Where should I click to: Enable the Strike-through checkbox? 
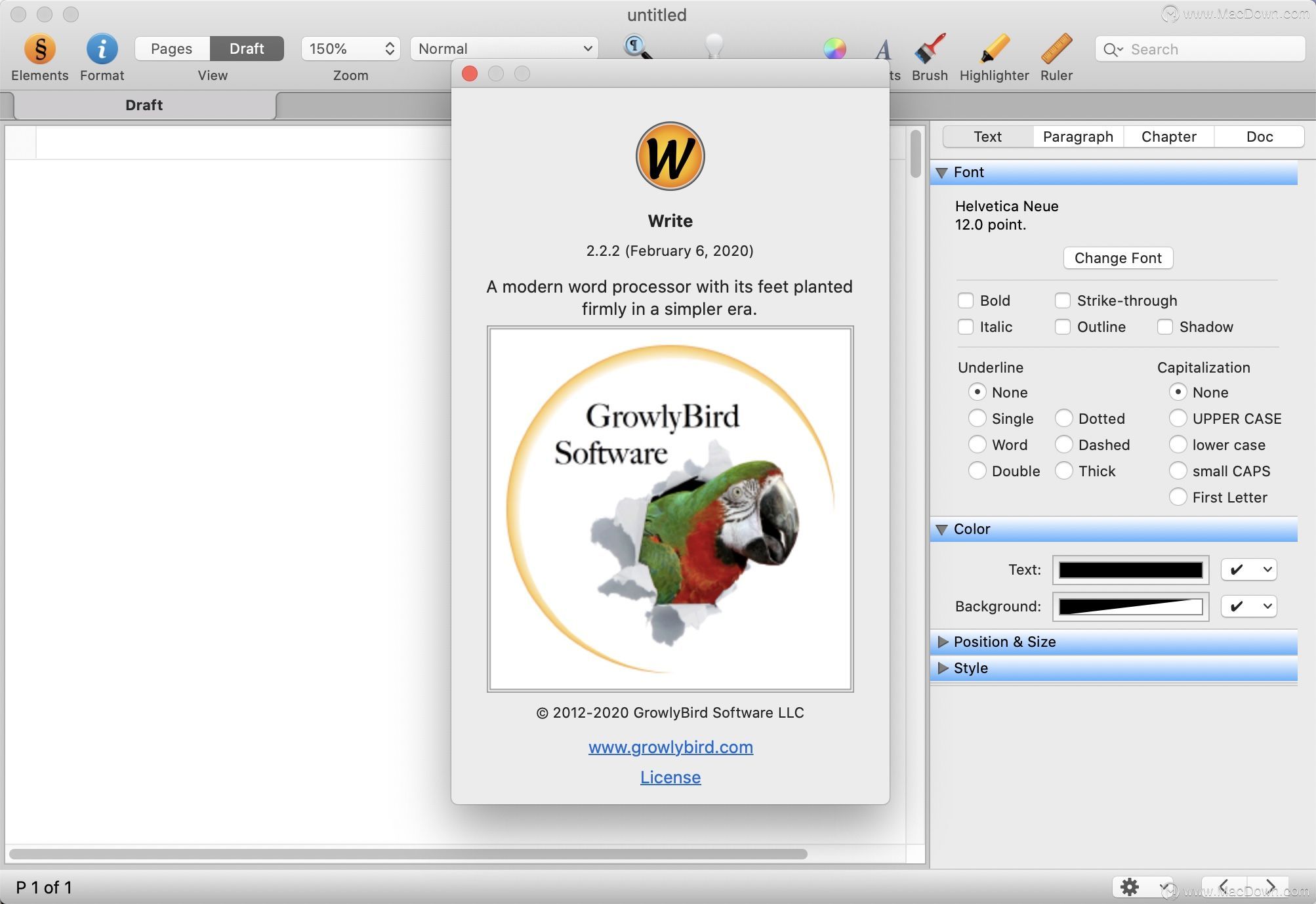pyautogui.click(x=1062, y=300)
